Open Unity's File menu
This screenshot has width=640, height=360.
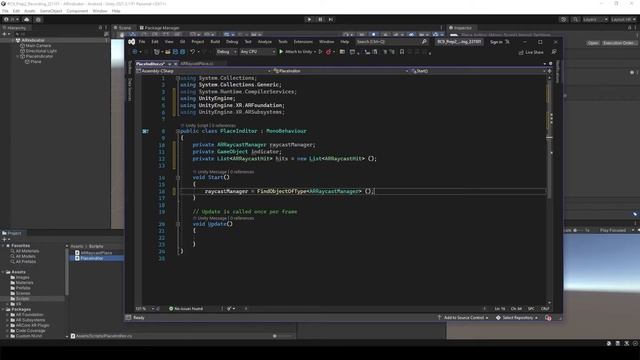pos(5,11)
